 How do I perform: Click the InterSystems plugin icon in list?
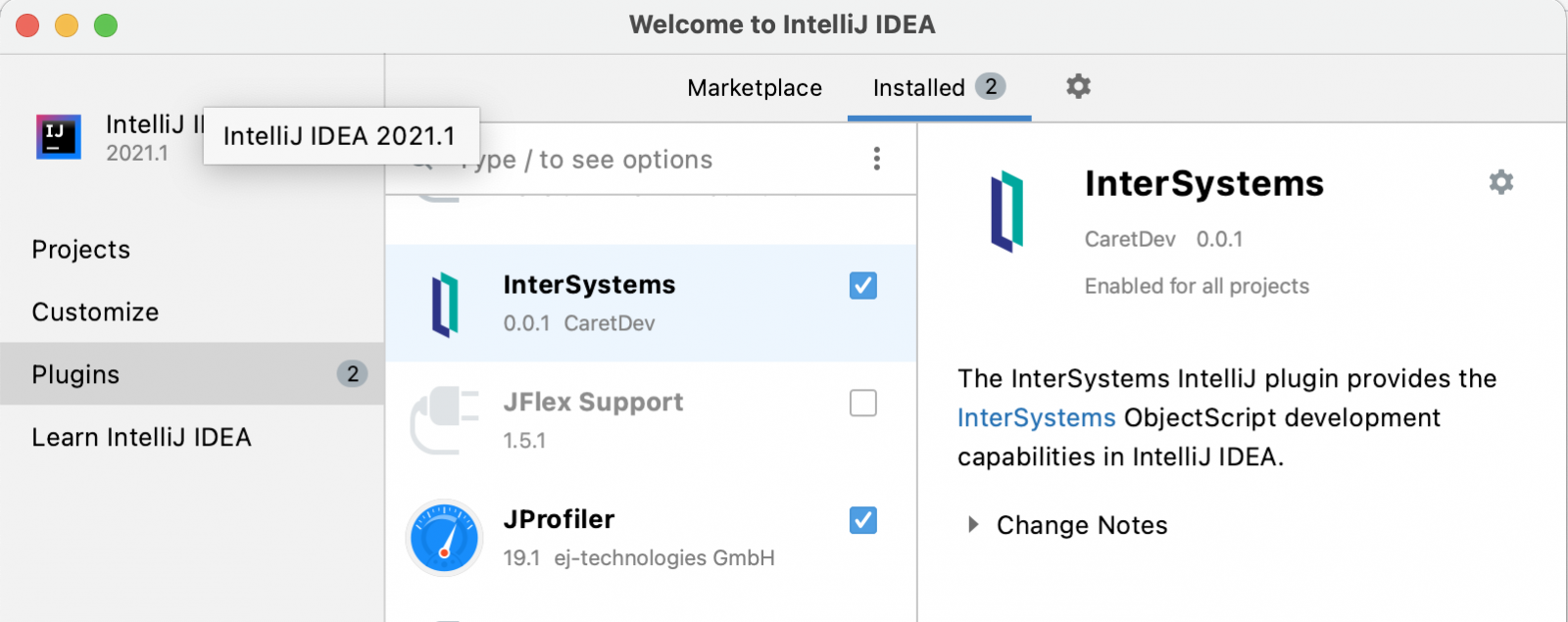point(445,305)
